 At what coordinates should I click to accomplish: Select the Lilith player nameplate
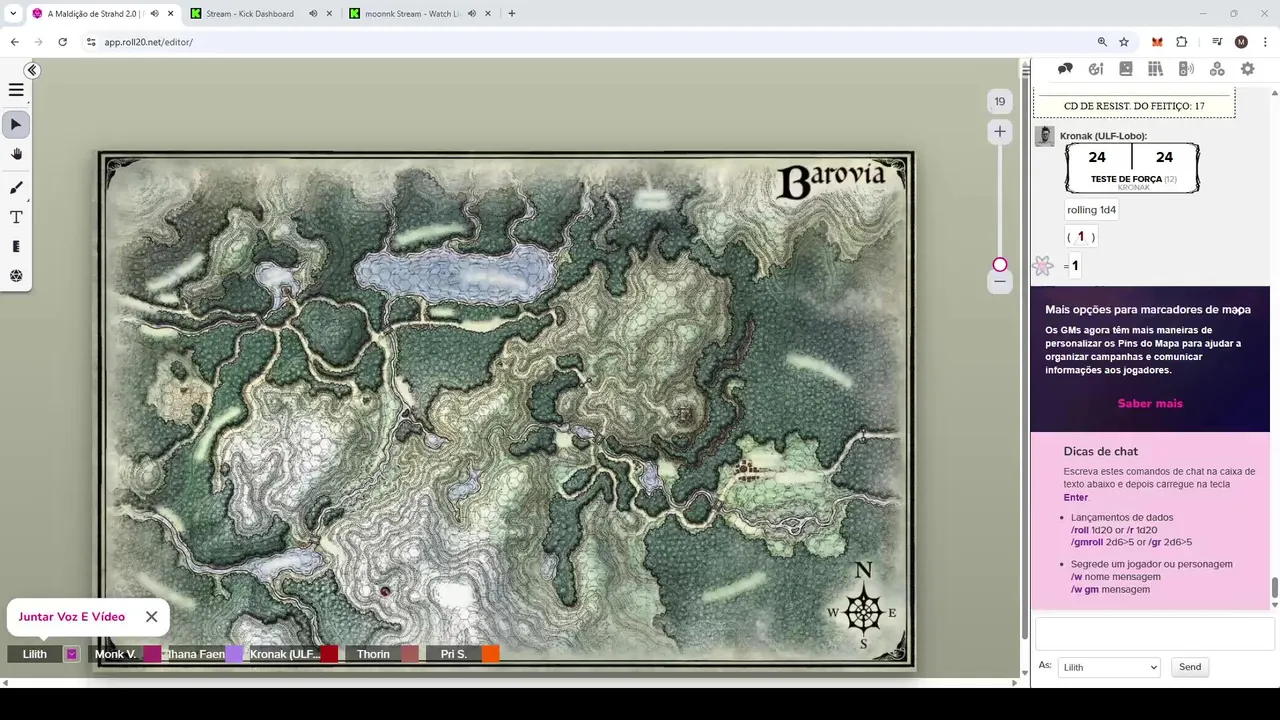pos(35,654)
